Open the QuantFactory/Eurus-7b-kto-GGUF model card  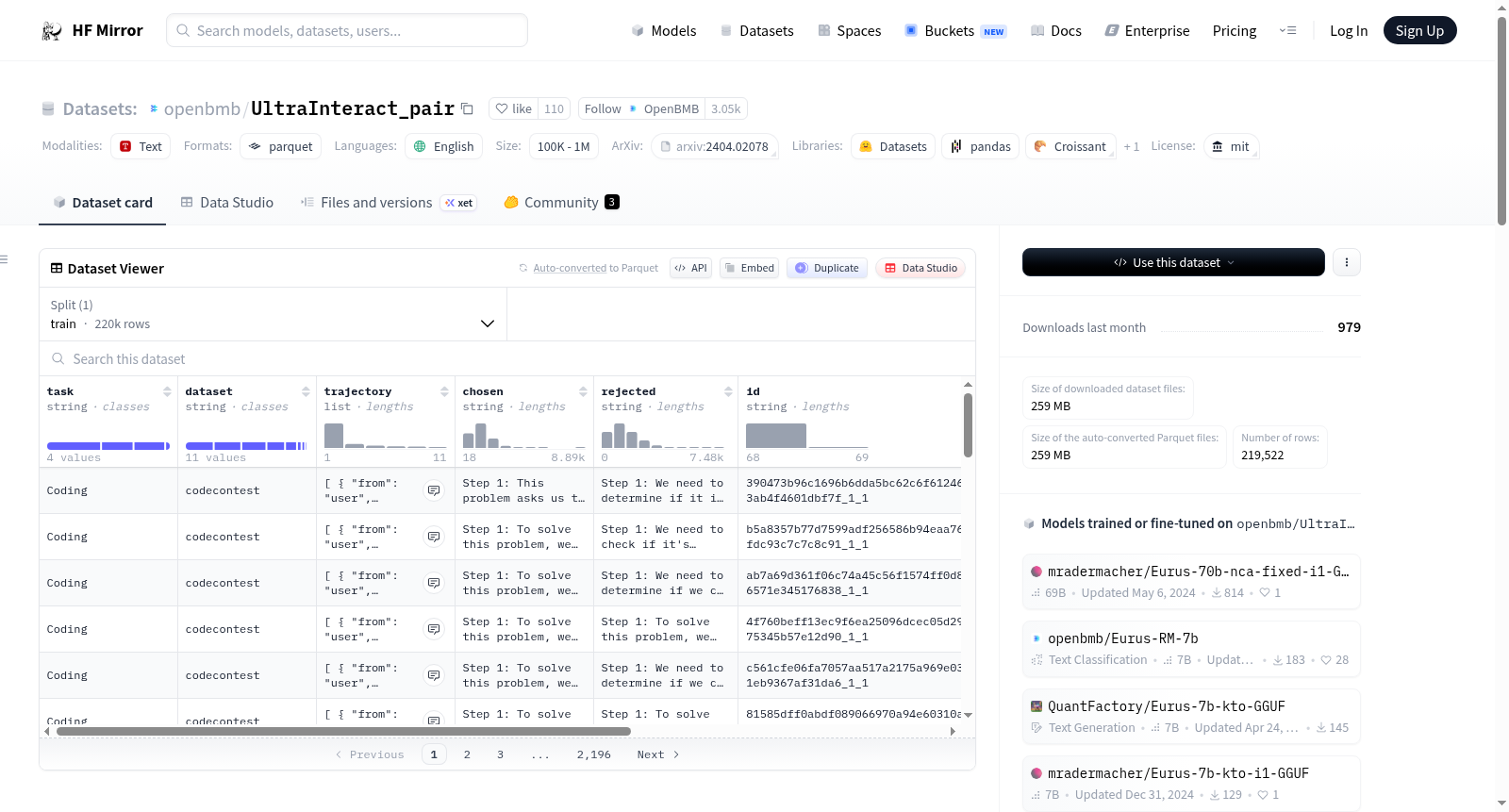tap(1191, 717)
